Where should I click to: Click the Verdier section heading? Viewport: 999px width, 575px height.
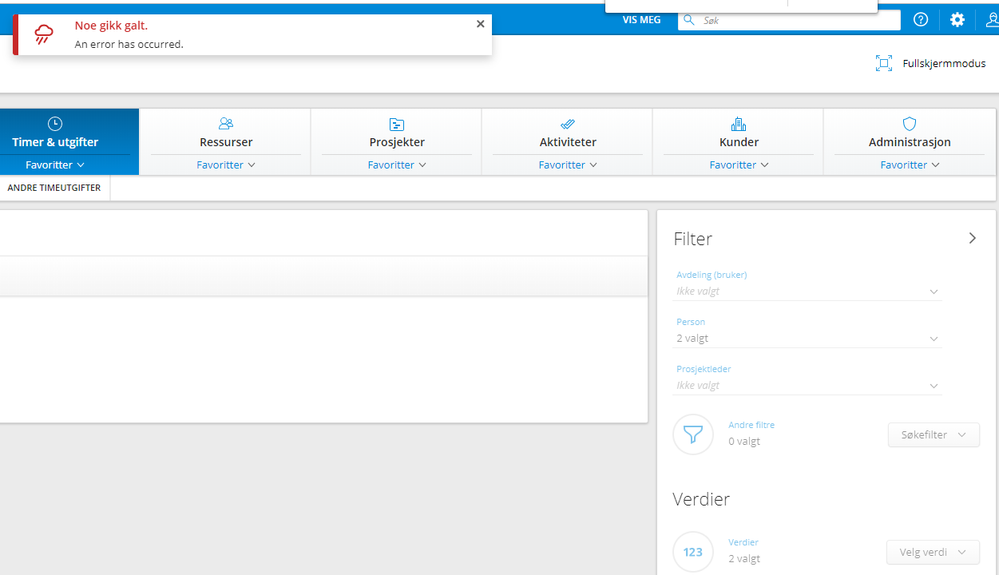(x=701, y=499)
